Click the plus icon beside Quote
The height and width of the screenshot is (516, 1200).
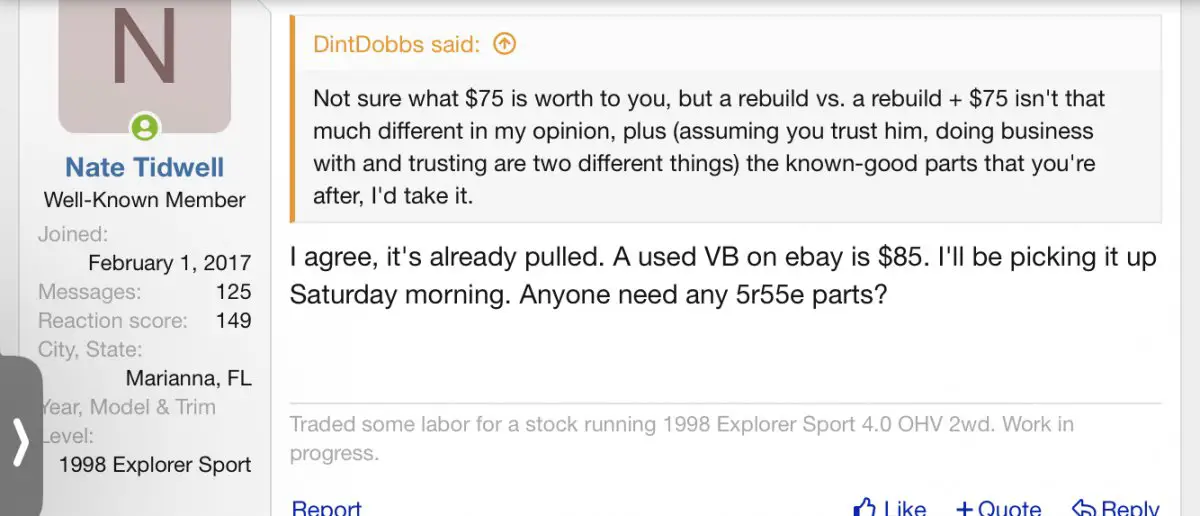(x=964, y=509)
